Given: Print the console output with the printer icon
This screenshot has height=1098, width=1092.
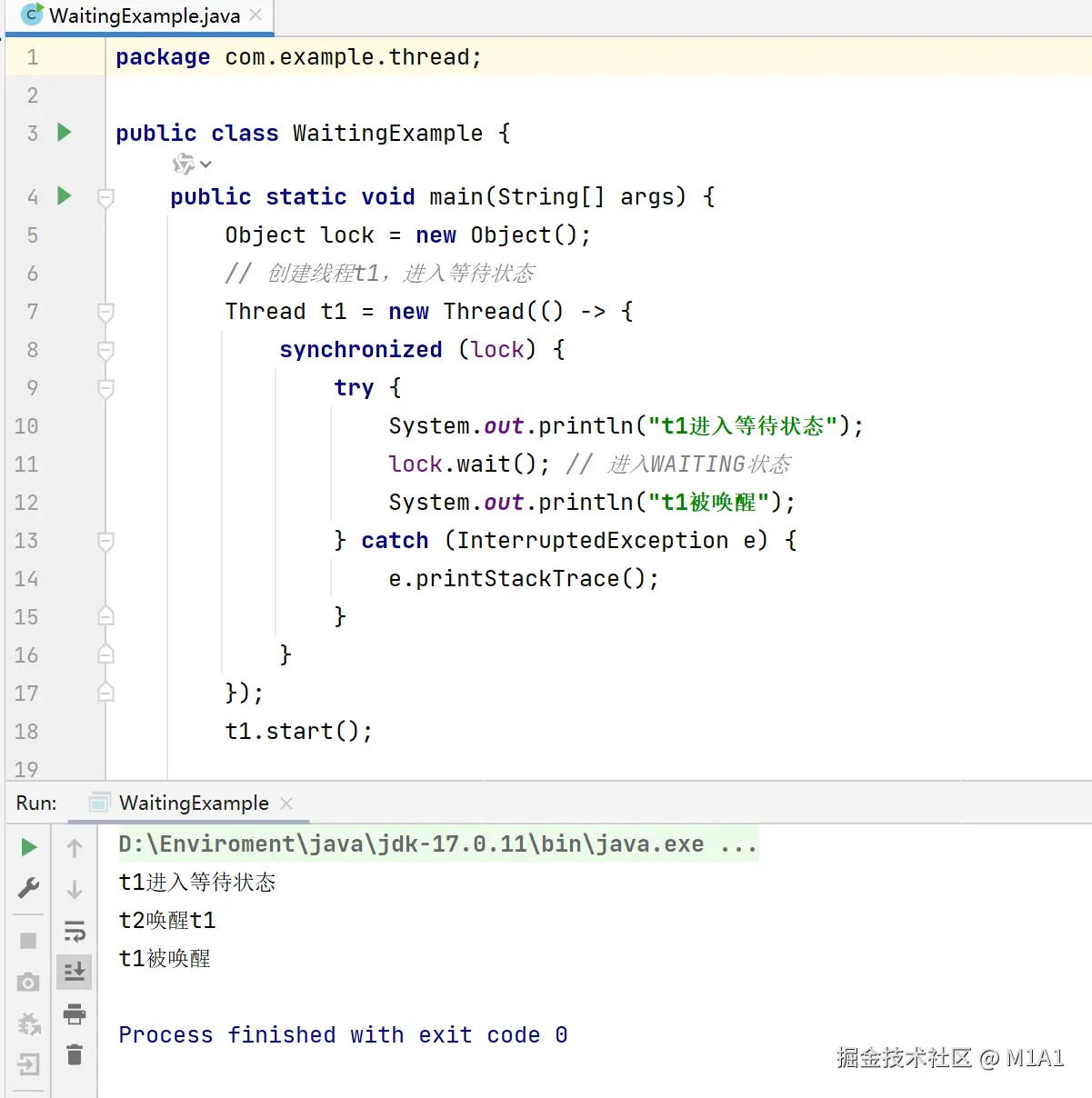Looking at the screenshot, I should [75, 1013].
